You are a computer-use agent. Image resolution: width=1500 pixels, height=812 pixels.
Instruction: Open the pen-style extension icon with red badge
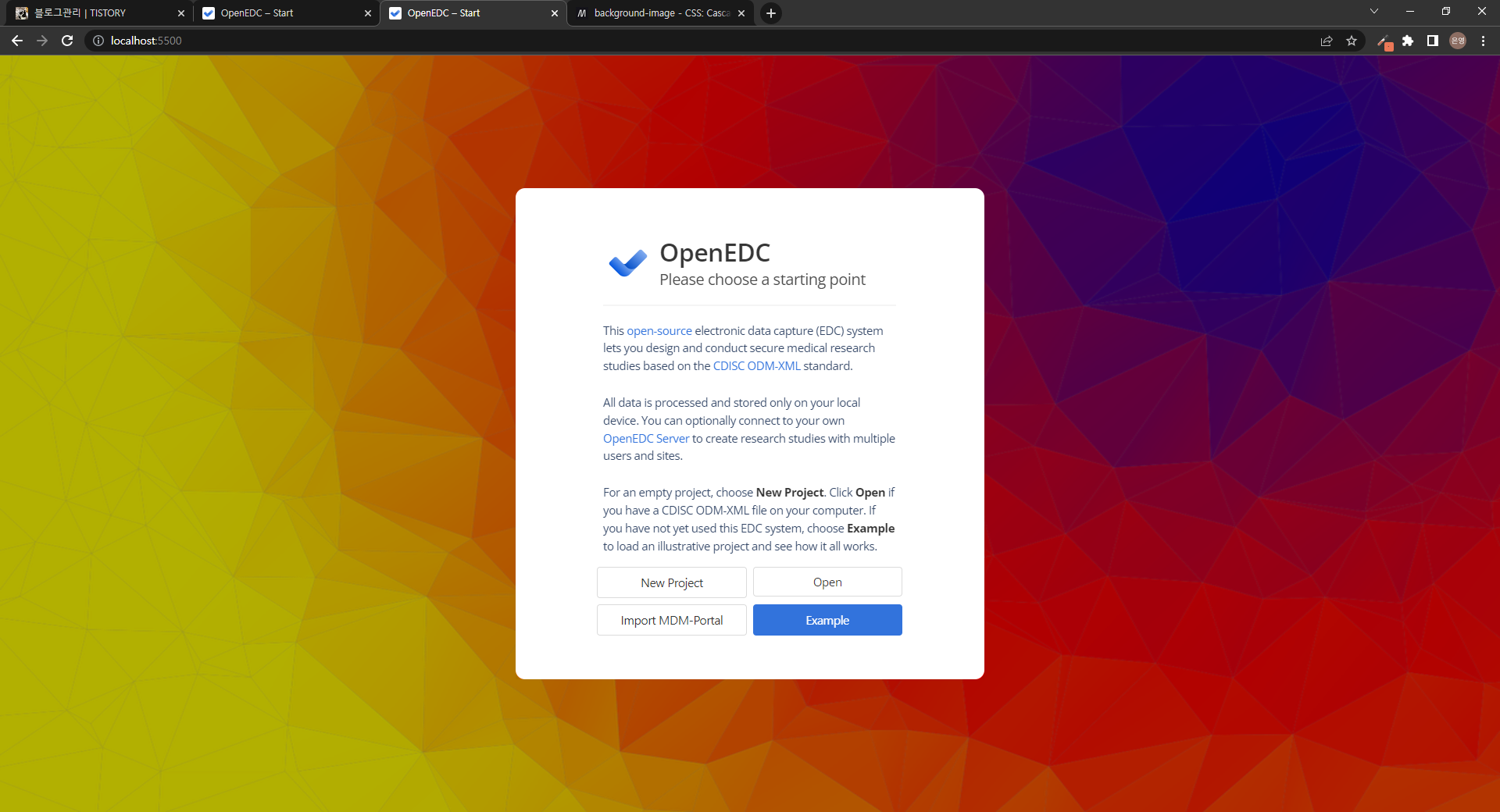[1384, 41]
